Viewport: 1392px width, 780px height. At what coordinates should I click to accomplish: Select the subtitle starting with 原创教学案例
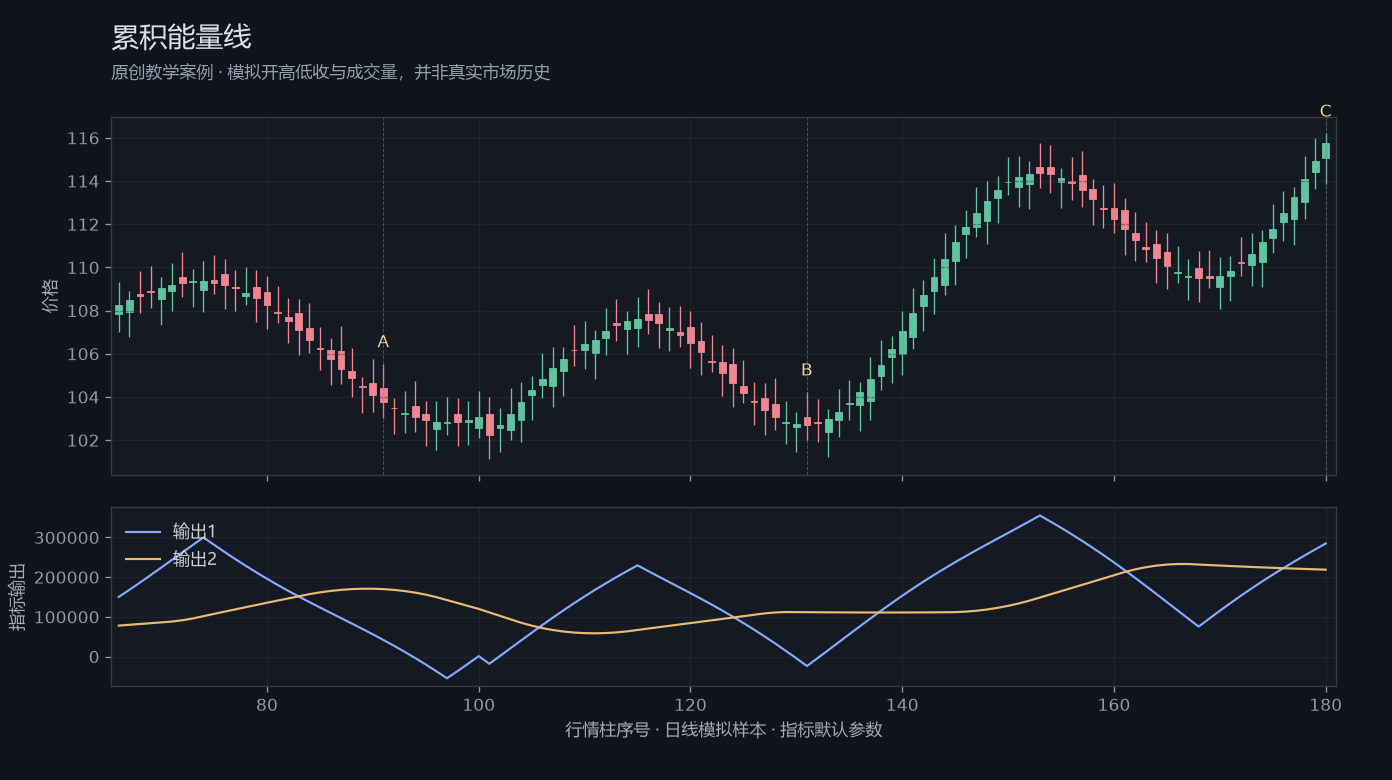[331, 73]
